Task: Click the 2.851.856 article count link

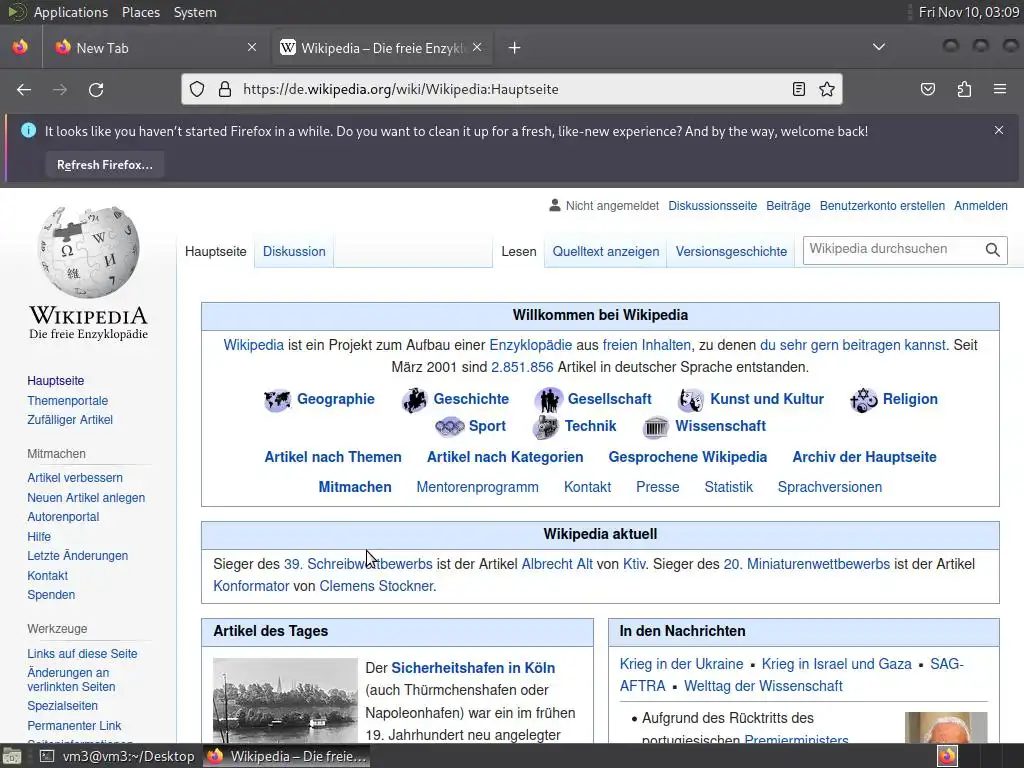Action: click(x=522, y=367)
